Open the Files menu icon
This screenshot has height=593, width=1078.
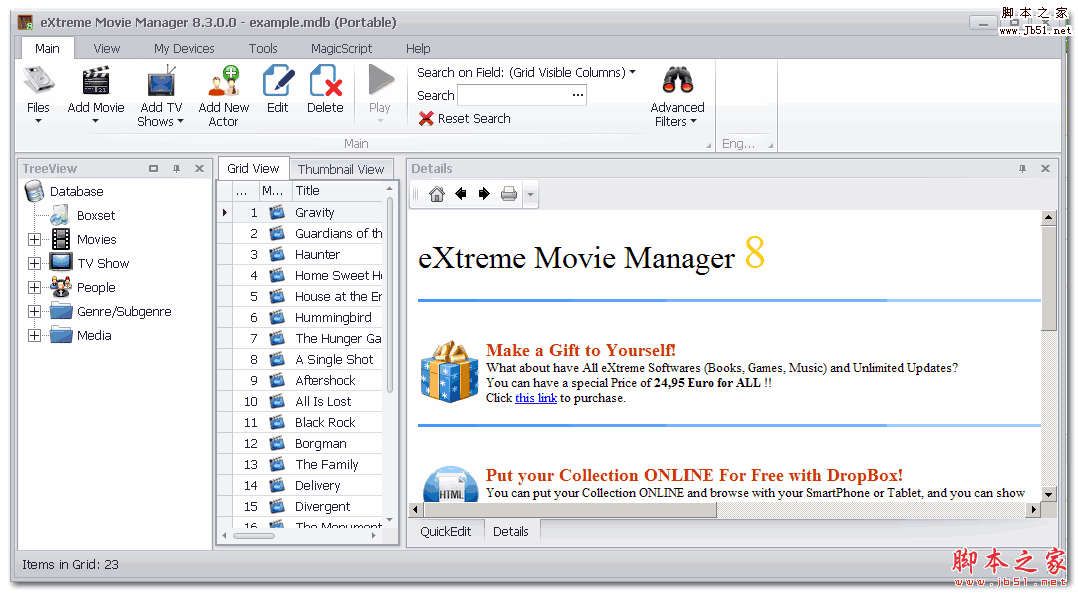coord(38,80)
